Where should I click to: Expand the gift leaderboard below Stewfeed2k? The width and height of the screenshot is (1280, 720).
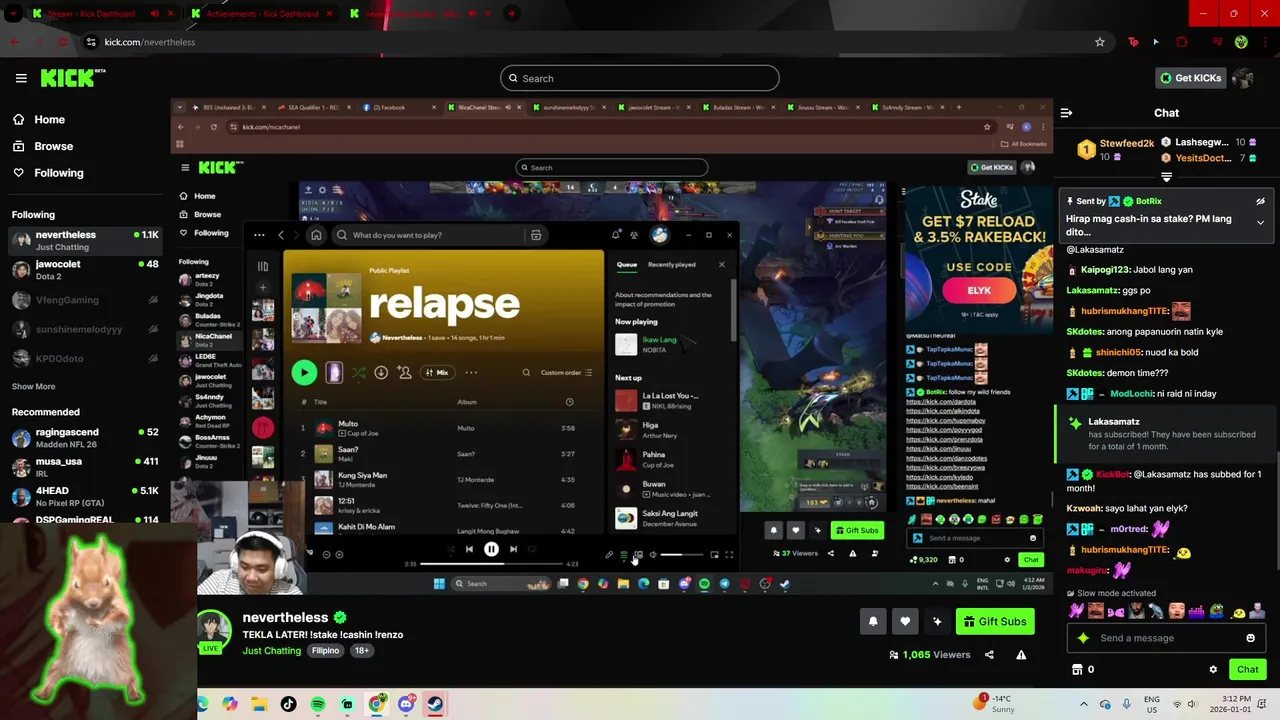1166,177
